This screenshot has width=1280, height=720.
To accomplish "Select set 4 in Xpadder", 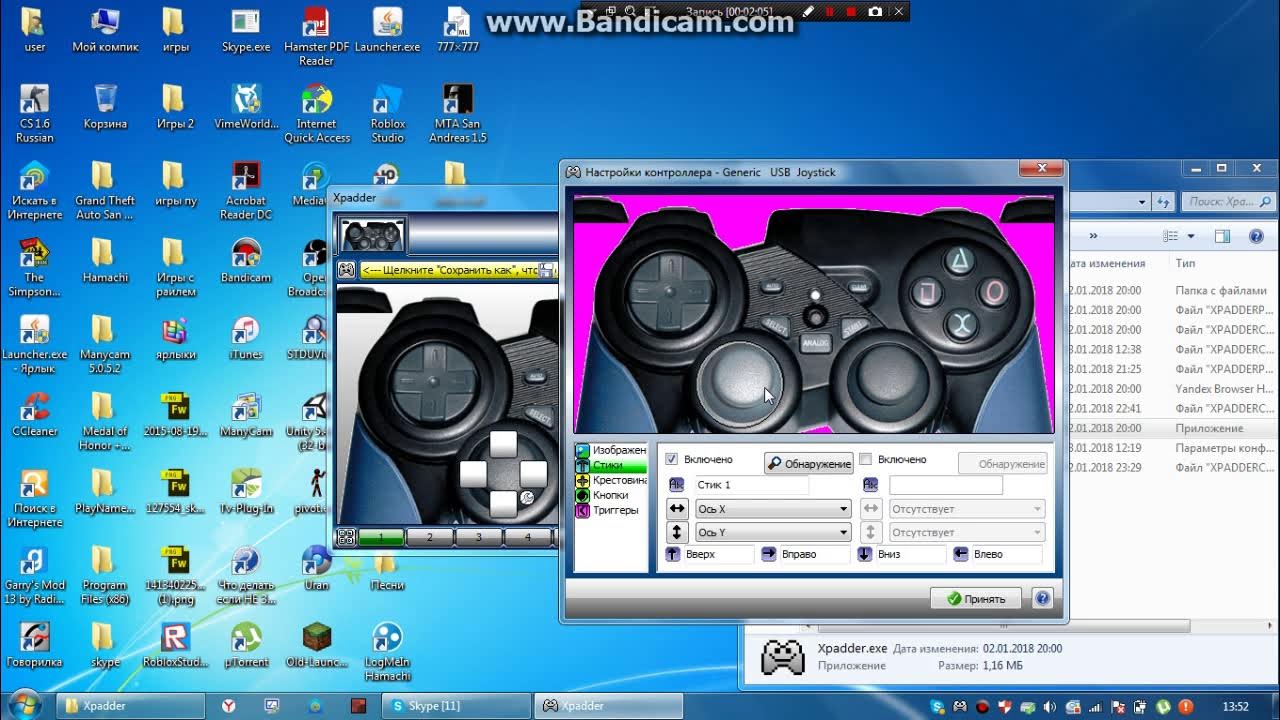I will (x=528, y=537).
